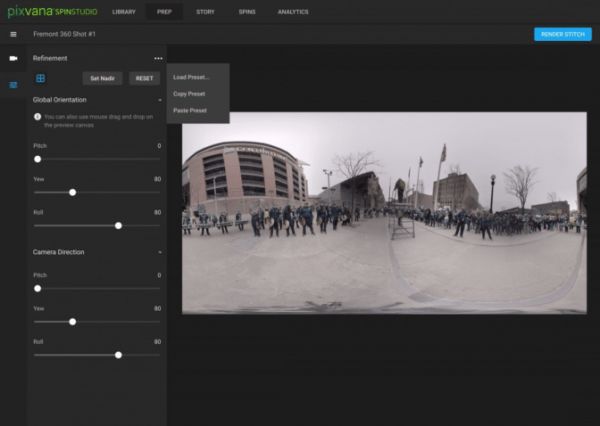The image size is (600, 426).
Task: Select Copy Preset menu option
Action: click(188, 93)
